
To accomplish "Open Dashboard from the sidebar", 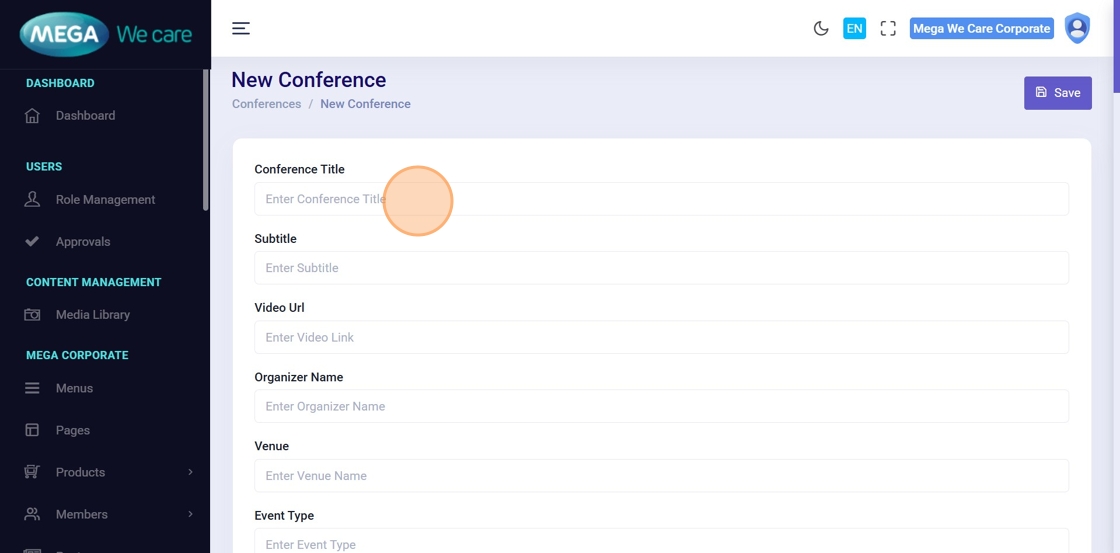I will (85, 116).
